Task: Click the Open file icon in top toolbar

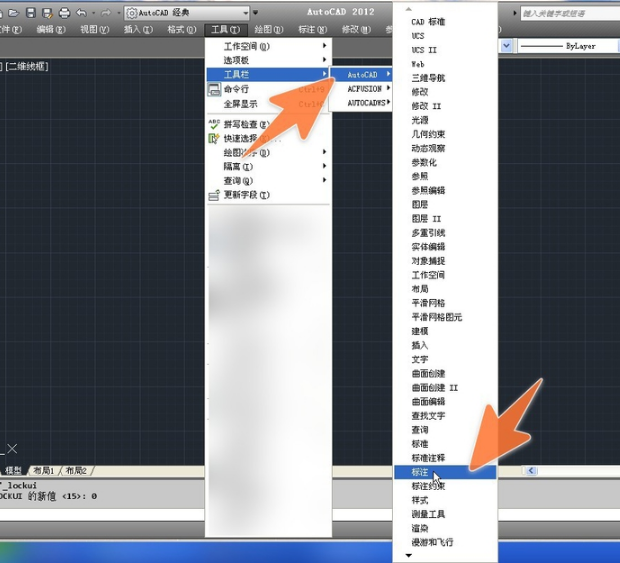Action: click(14, 13)
